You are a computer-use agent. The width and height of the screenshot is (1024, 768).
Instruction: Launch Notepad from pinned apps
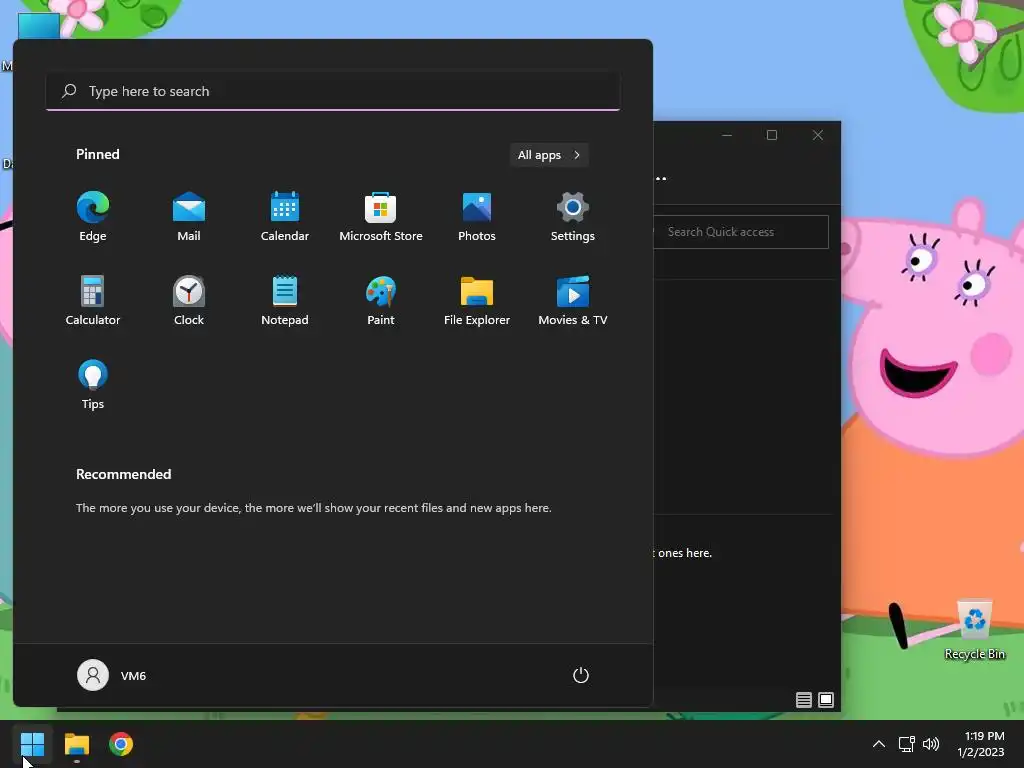[x=285, y=301]
